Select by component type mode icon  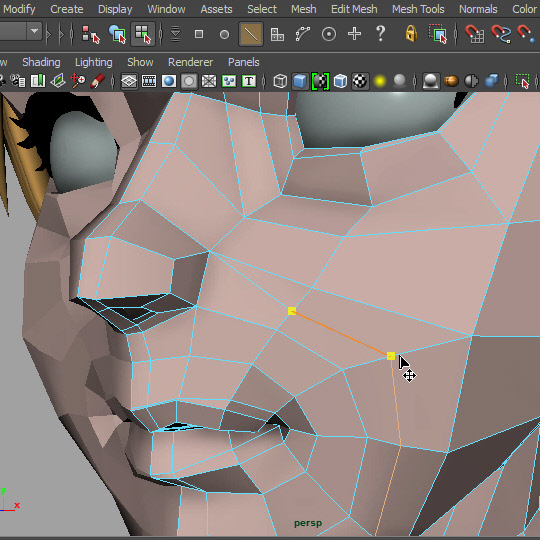click(x=143, y=34)
